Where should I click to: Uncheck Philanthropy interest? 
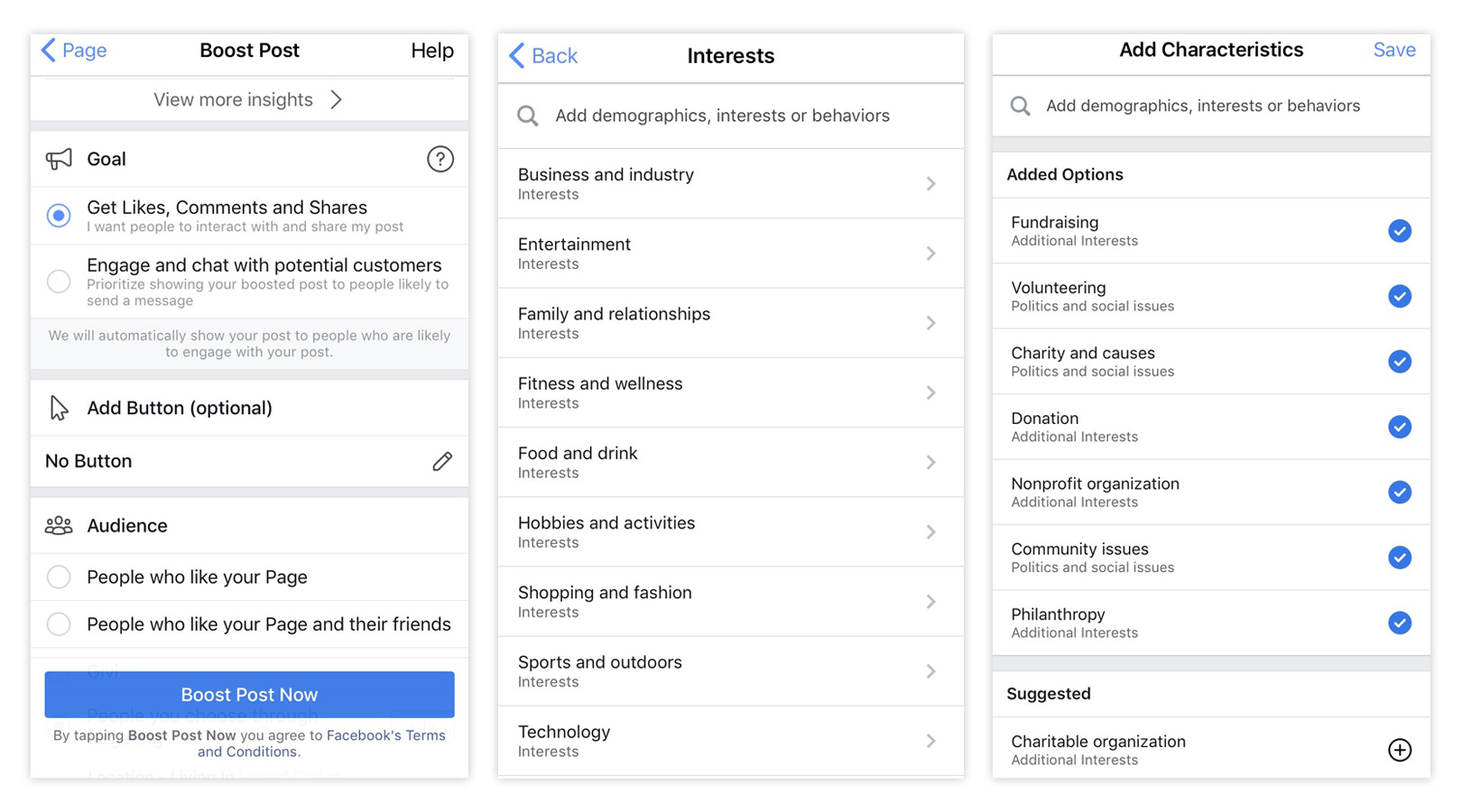(x=1400, y=623)
